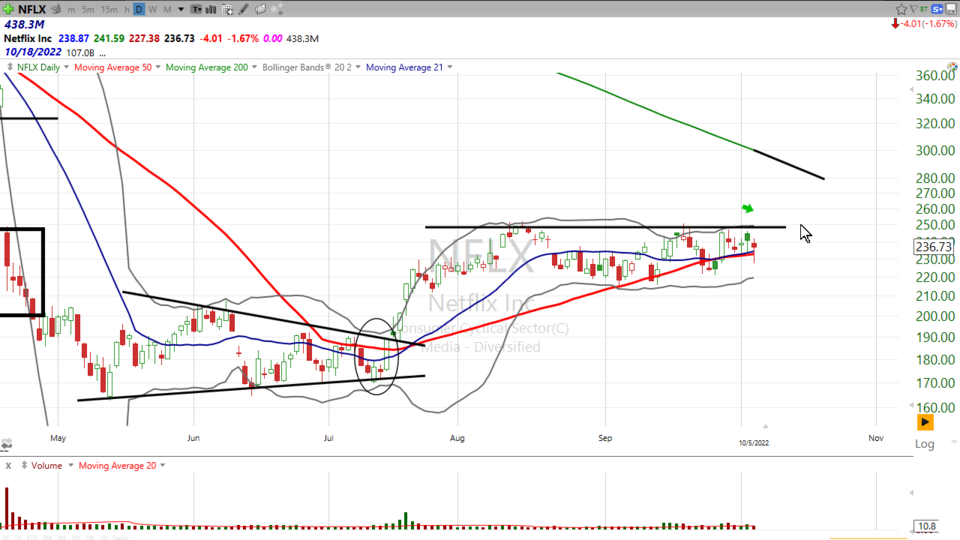Click the NFLX Daily legend label

point(38,67)
